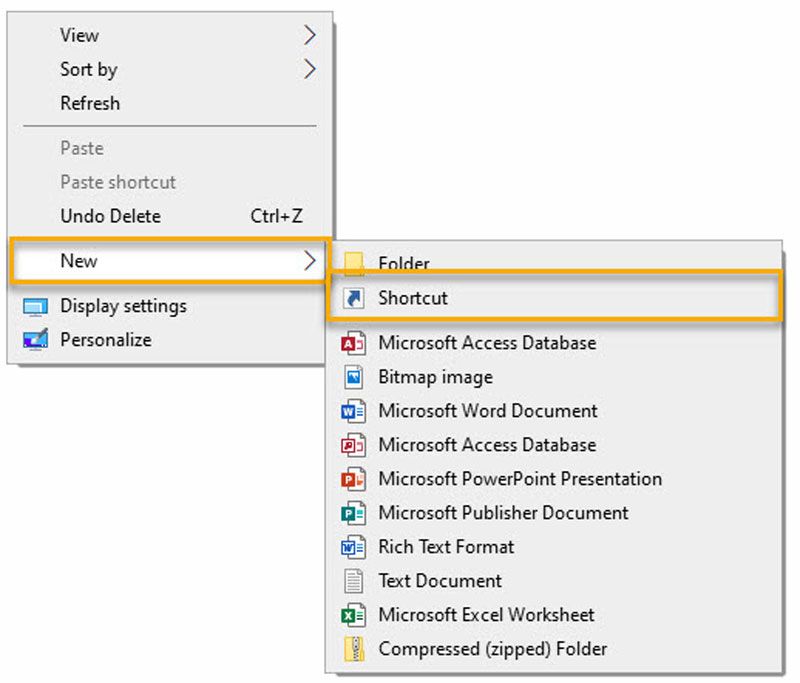800x683 pixels.
Task: Select the Bitmap image icon
Action: point(354,377)
